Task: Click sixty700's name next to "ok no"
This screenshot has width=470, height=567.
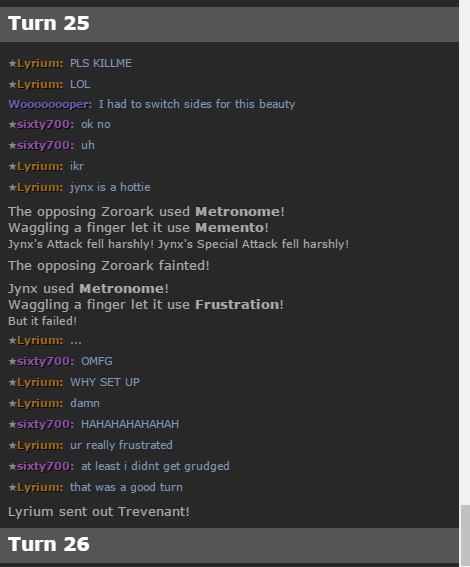Action: (45, 124)
